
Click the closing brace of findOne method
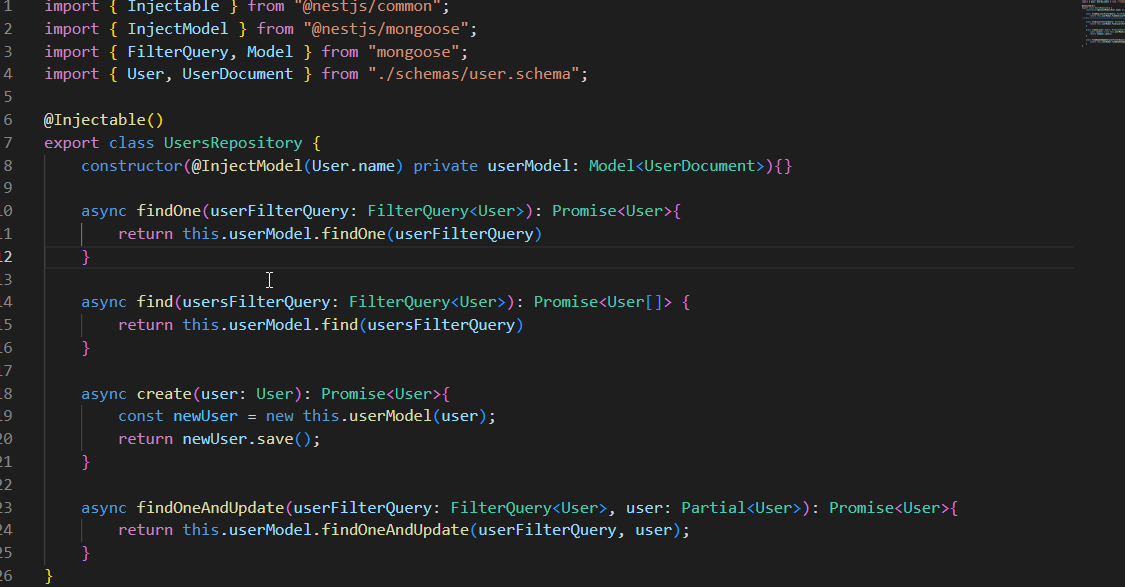click(x=85, y=257)
